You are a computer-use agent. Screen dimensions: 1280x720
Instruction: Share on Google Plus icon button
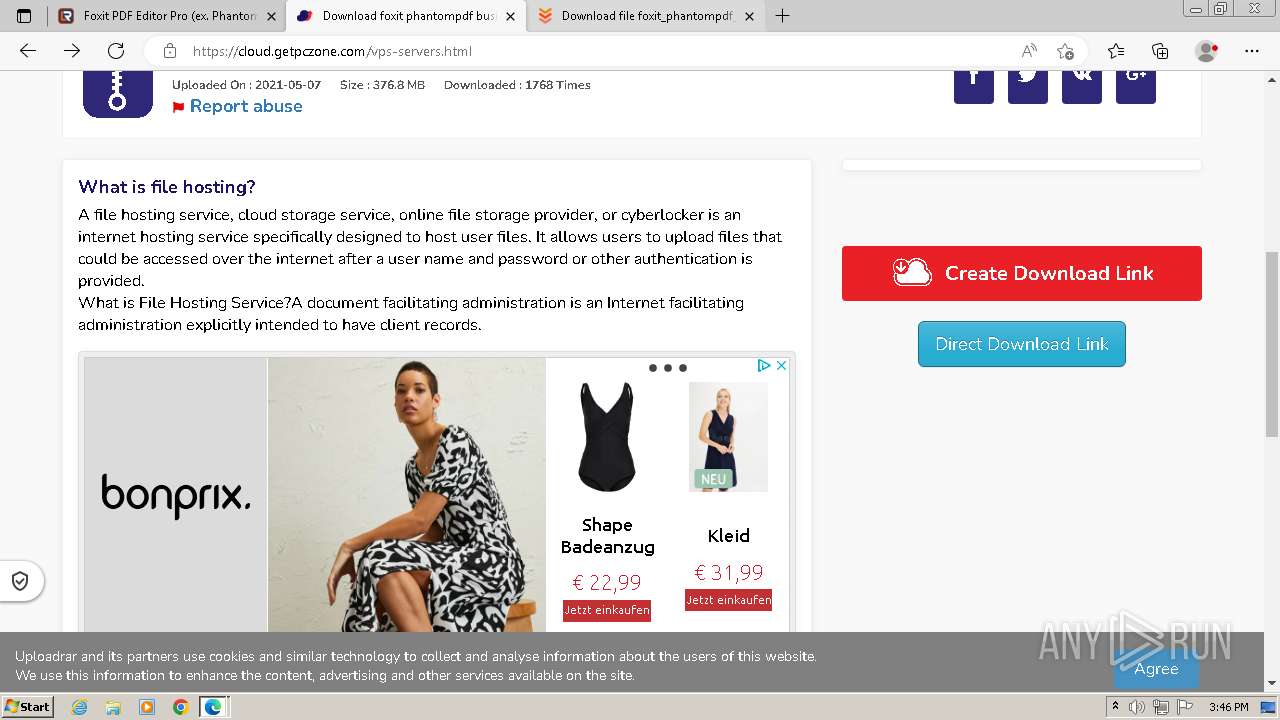[x=1136, y=80]
